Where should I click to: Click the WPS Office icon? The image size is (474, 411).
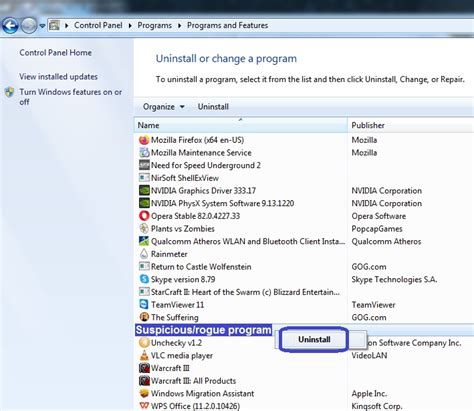click(x=144, y=406)
